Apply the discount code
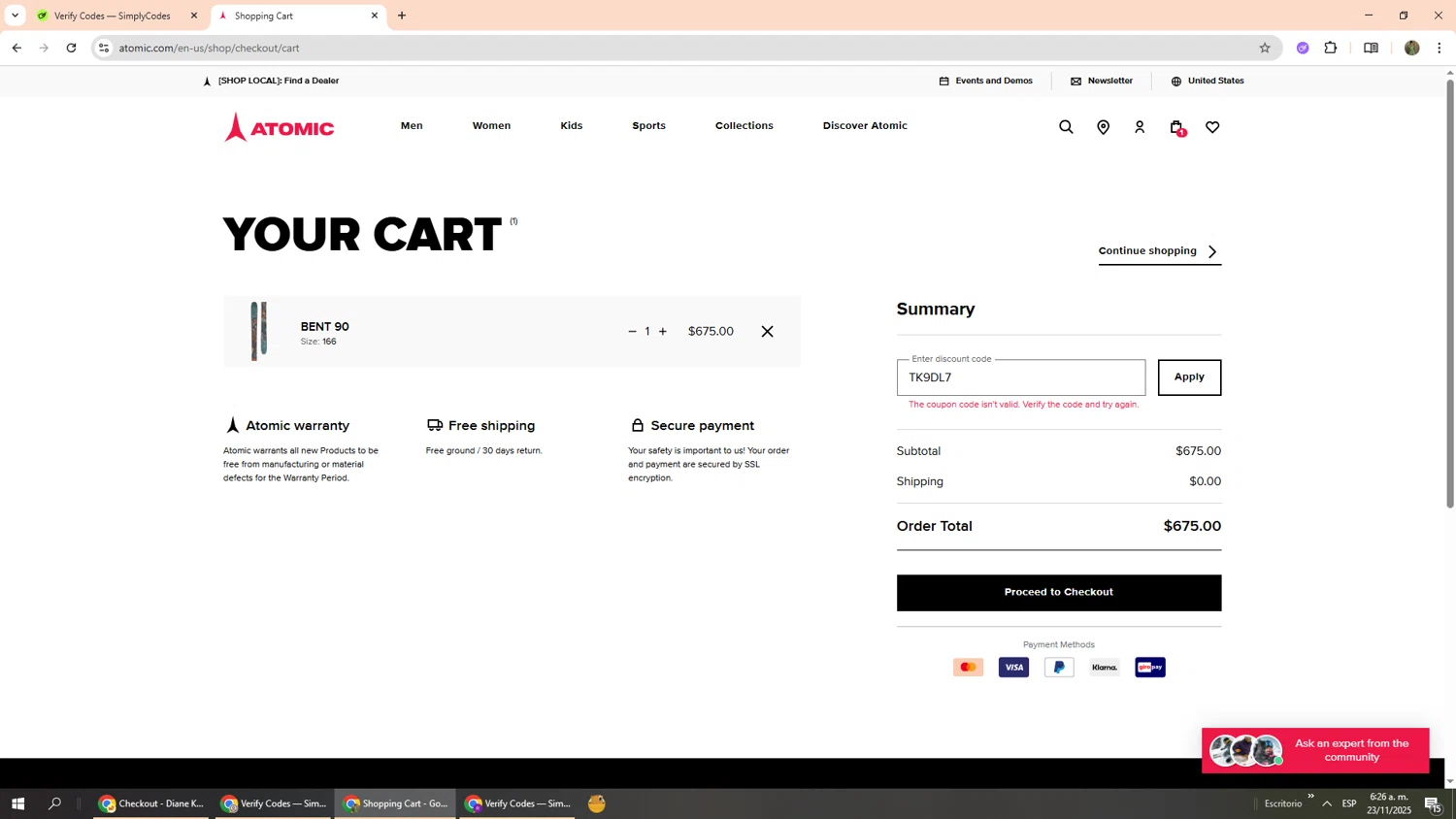1456x819 pixels. click(x=1189, y=377)
